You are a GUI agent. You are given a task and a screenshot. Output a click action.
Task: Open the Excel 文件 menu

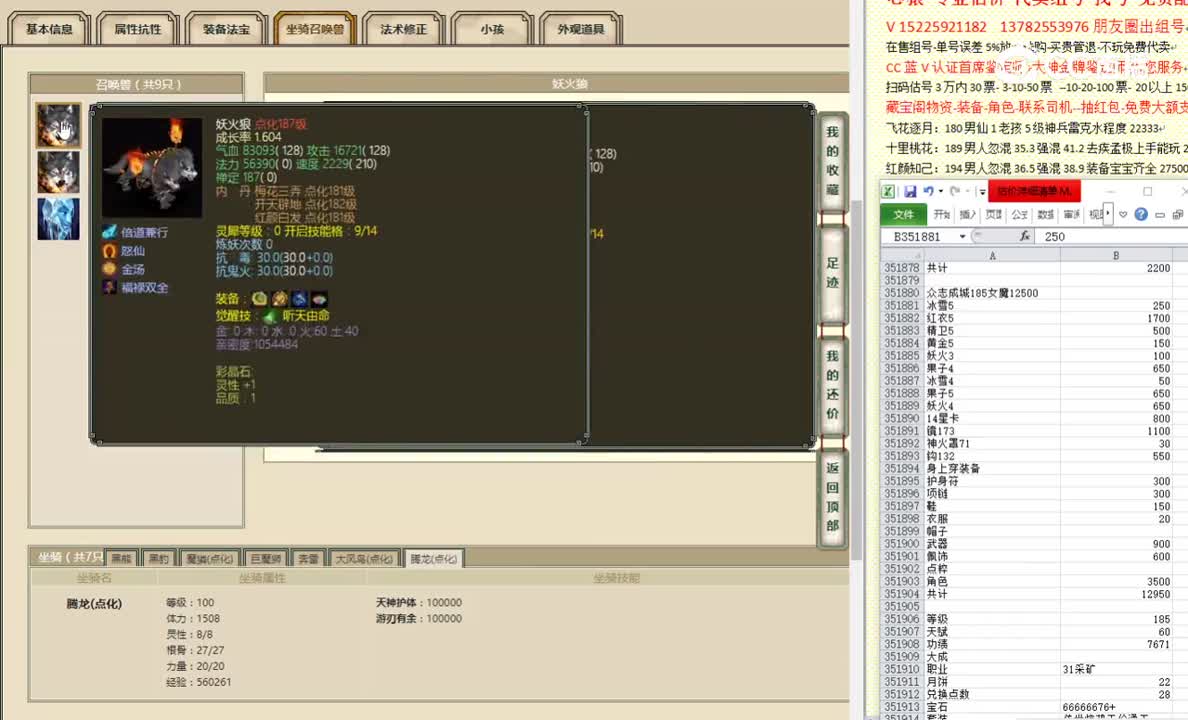(903, 214)
